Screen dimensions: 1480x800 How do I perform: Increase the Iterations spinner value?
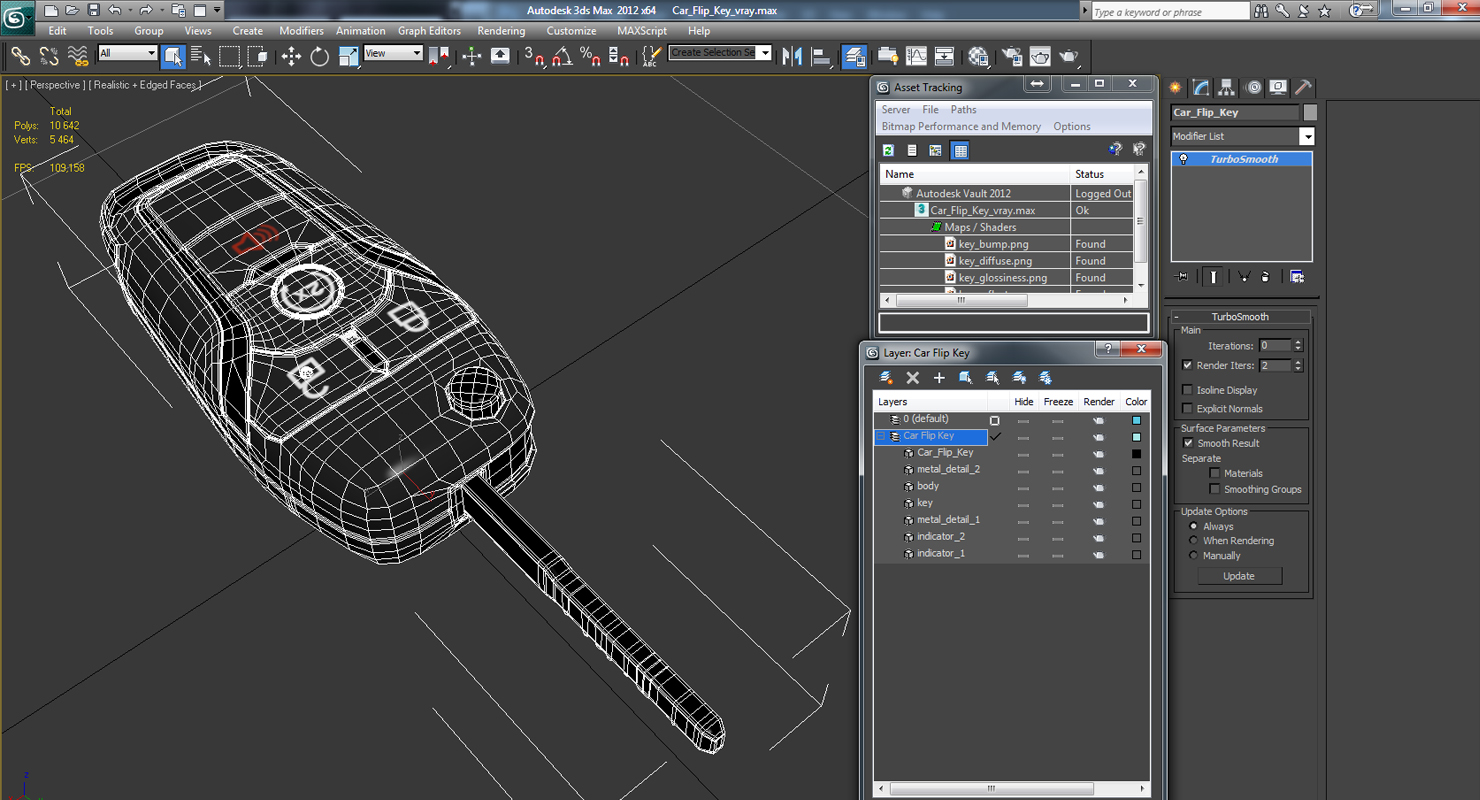pyautogui.click(x=1298, y=342)
